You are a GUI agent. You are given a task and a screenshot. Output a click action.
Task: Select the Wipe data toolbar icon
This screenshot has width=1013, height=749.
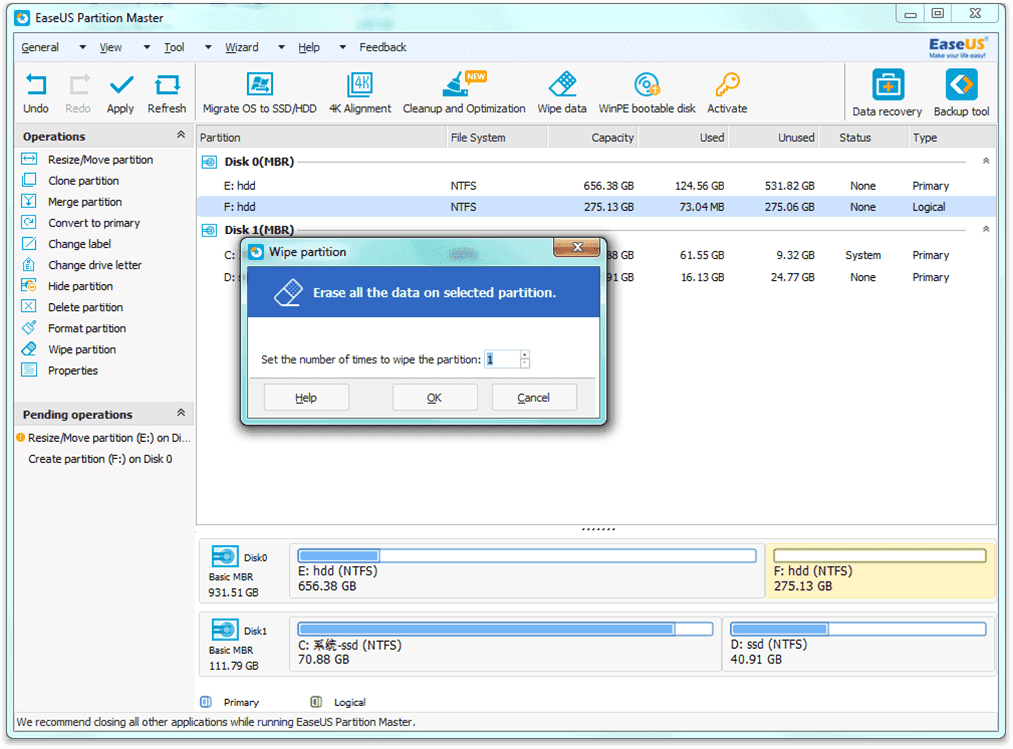562,90
